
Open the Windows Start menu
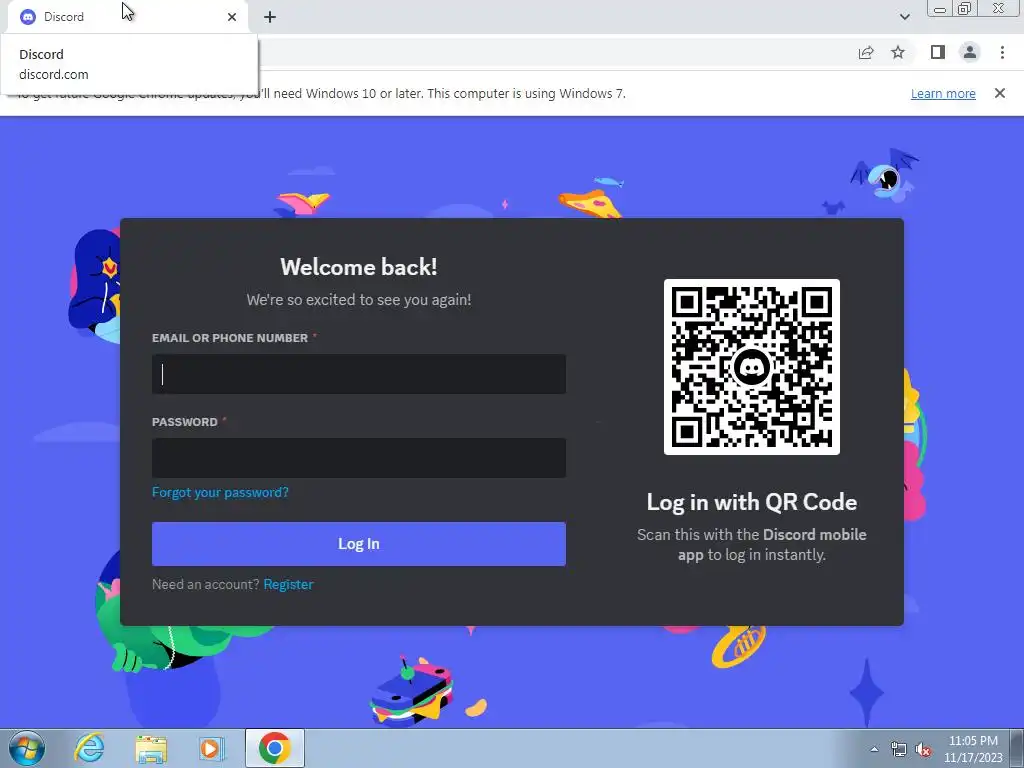(27, 748)
